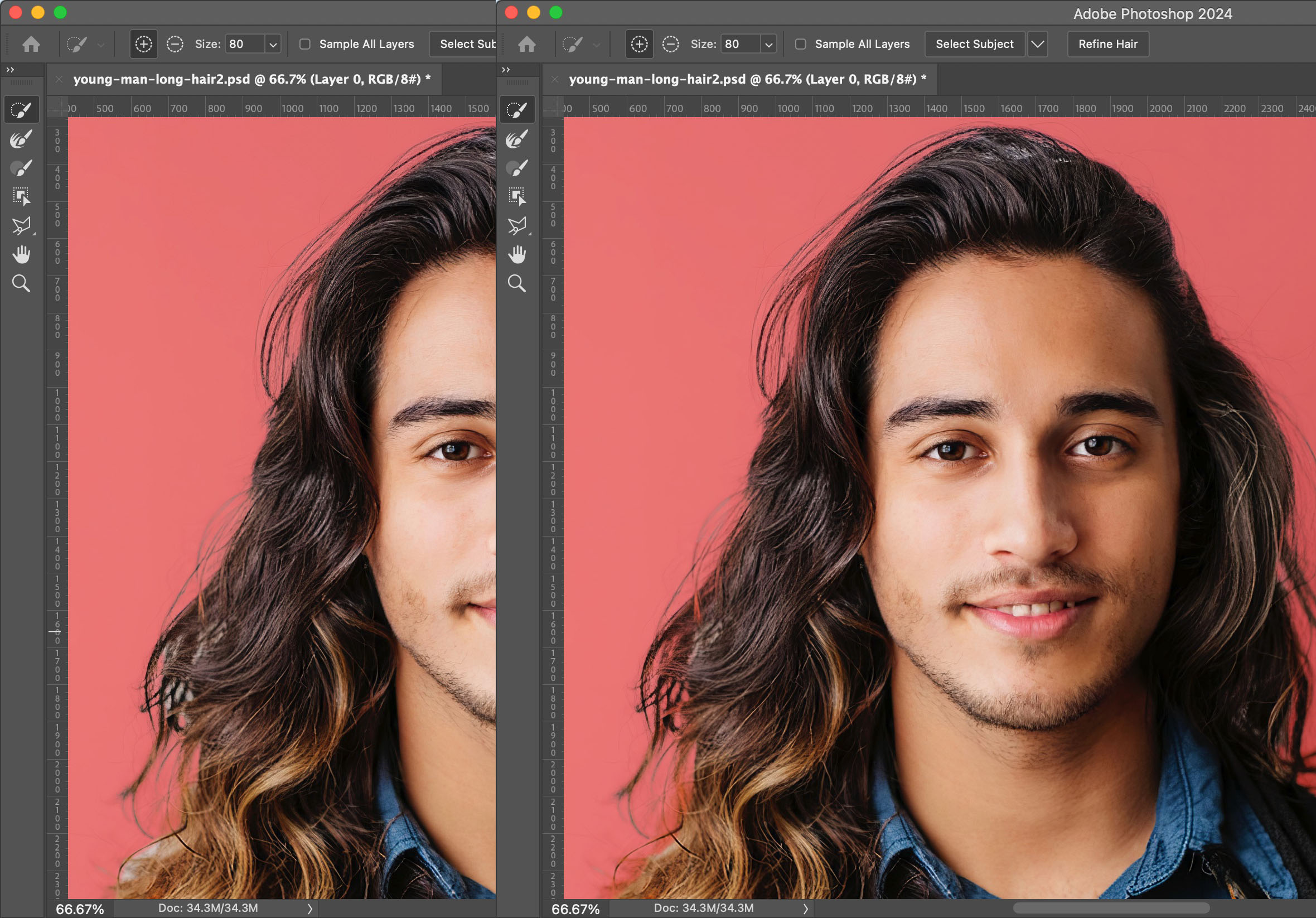Viewport: 1316px width, 918px height.
Task: Select Refine Edge Brush tool in right window
Action: (x=517, y=139)
